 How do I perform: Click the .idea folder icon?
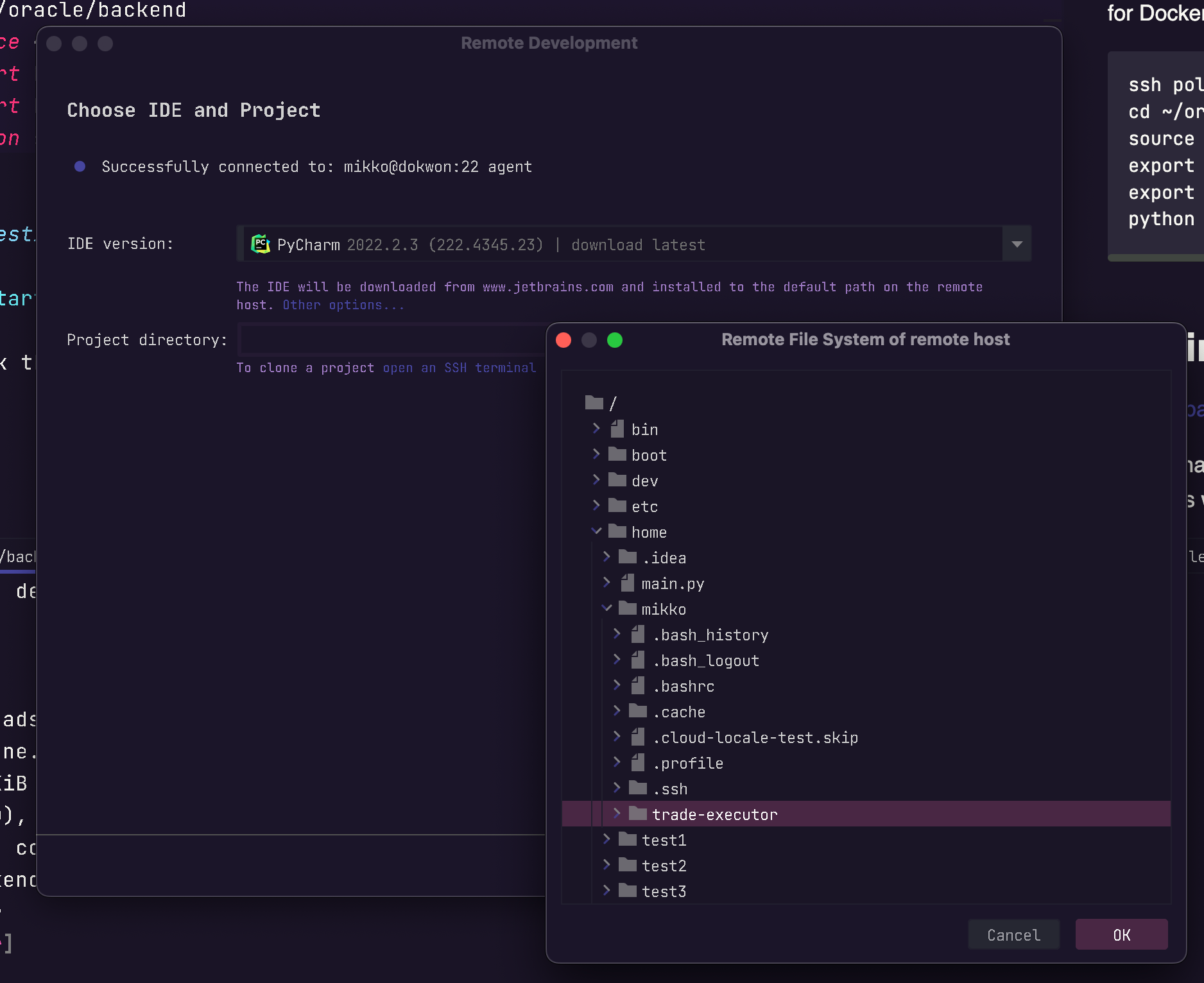[x=628, y=557]
